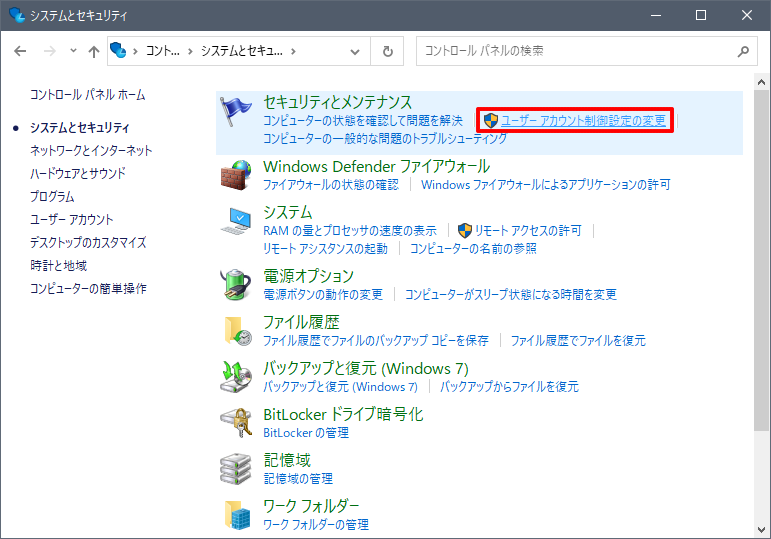The width and height of the screenshot is (771, 539).
Task: Click the scrollbar down arrow
Action: [x=761, y=530]
